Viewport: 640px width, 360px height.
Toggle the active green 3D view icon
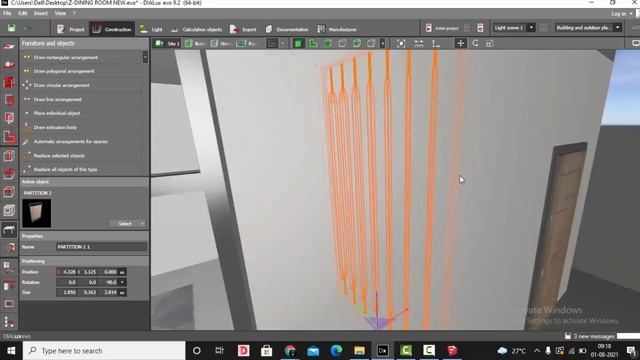(x=298, y=43)
